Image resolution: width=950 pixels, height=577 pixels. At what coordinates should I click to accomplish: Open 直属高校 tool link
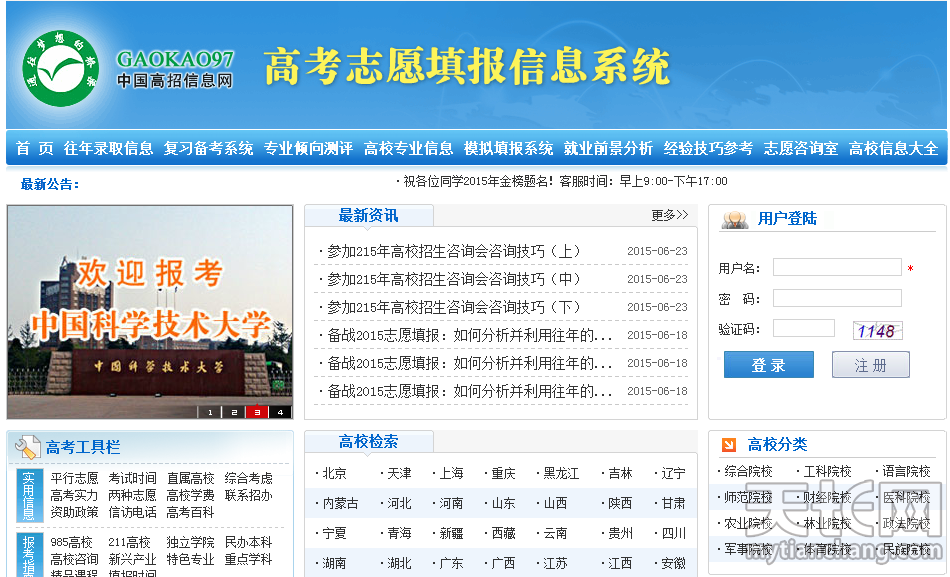(191, 478)
